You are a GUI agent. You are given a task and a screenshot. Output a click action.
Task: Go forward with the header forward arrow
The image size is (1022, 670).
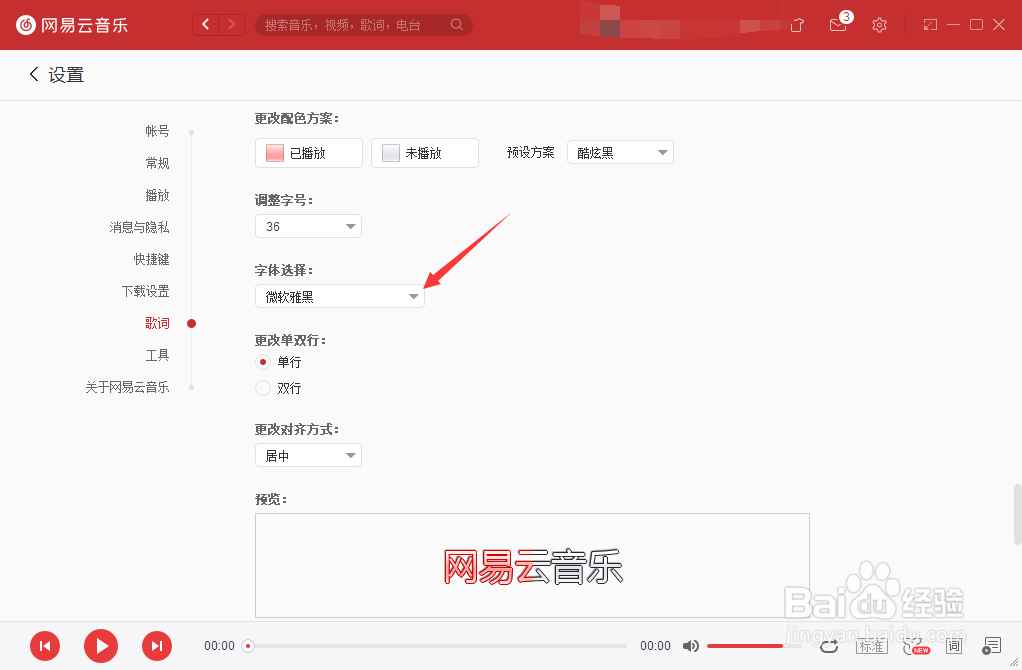click(x=231, y=25)
